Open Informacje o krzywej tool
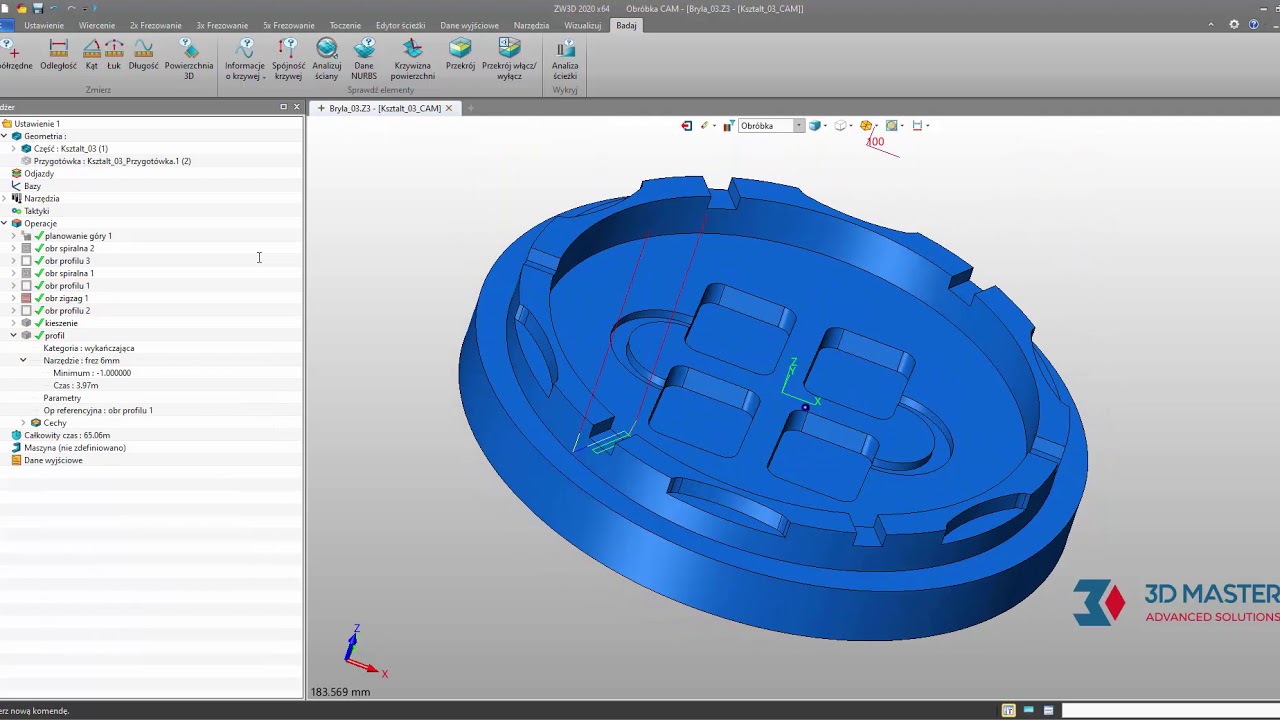This screenshot has width=1280, height=720. pyautogui.click(x=245, y=59)
